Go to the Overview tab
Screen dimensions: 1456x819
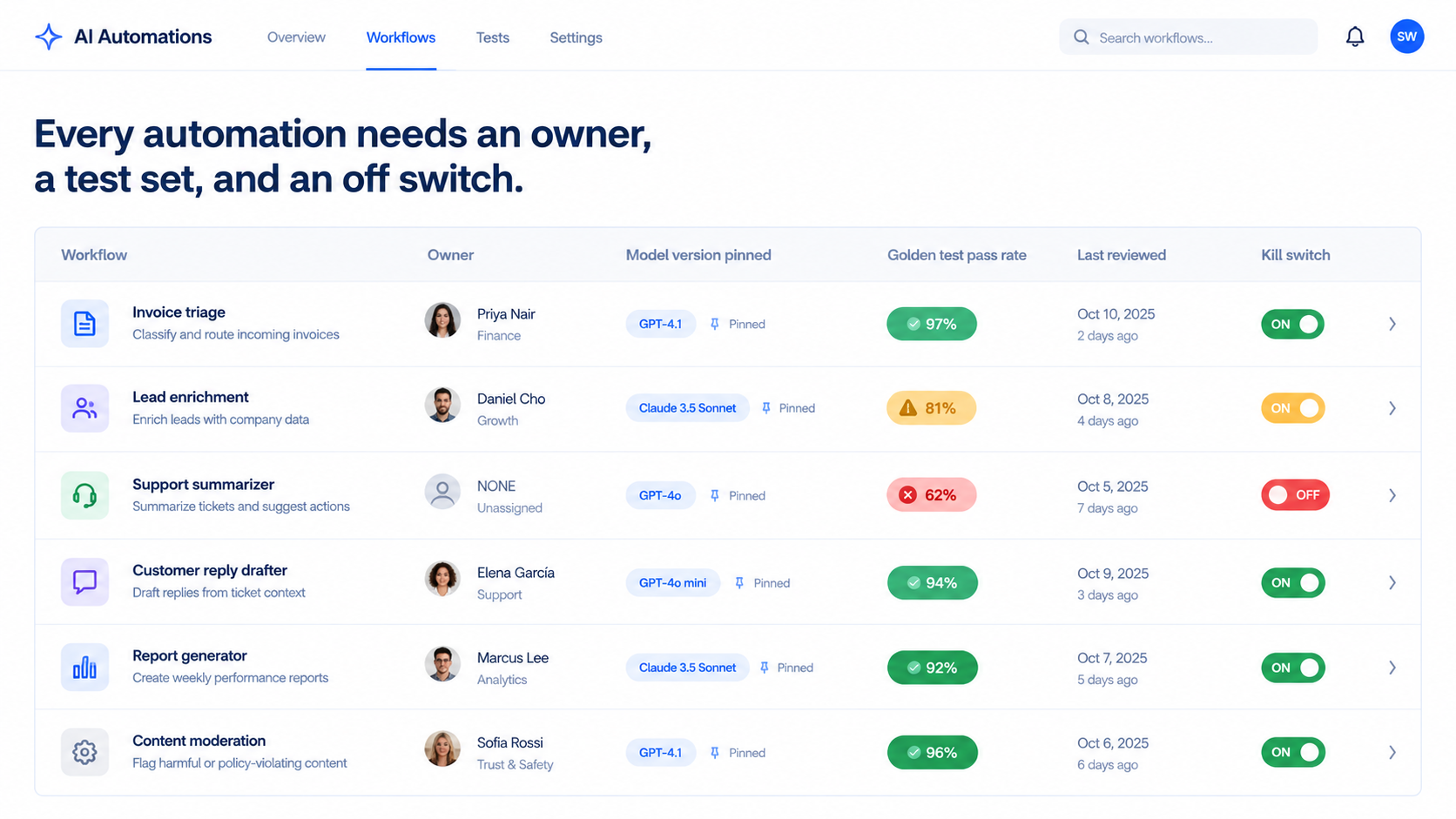click(296, 37)
